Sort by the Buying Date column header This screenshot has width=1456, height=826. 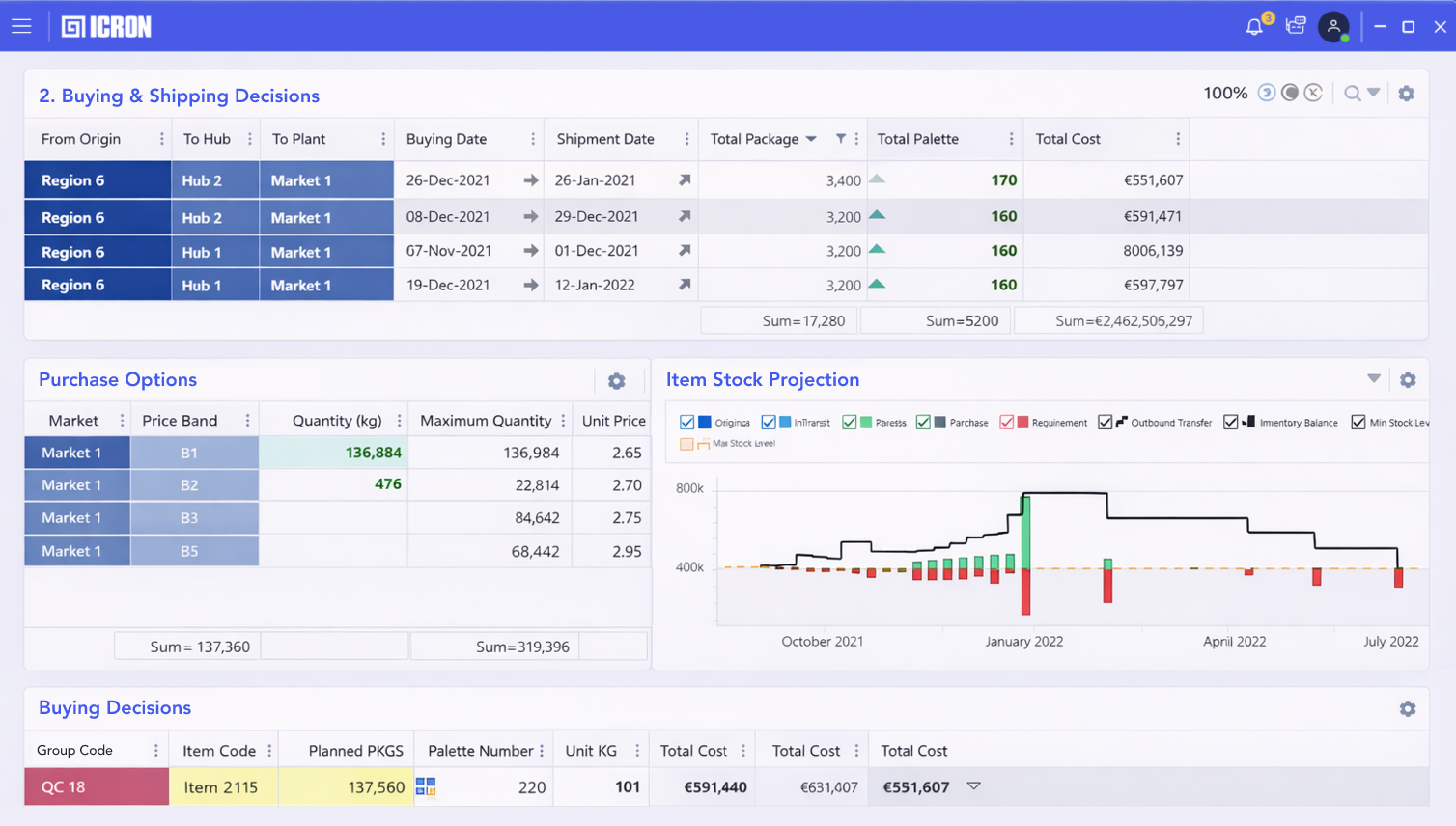coord(446,139)
